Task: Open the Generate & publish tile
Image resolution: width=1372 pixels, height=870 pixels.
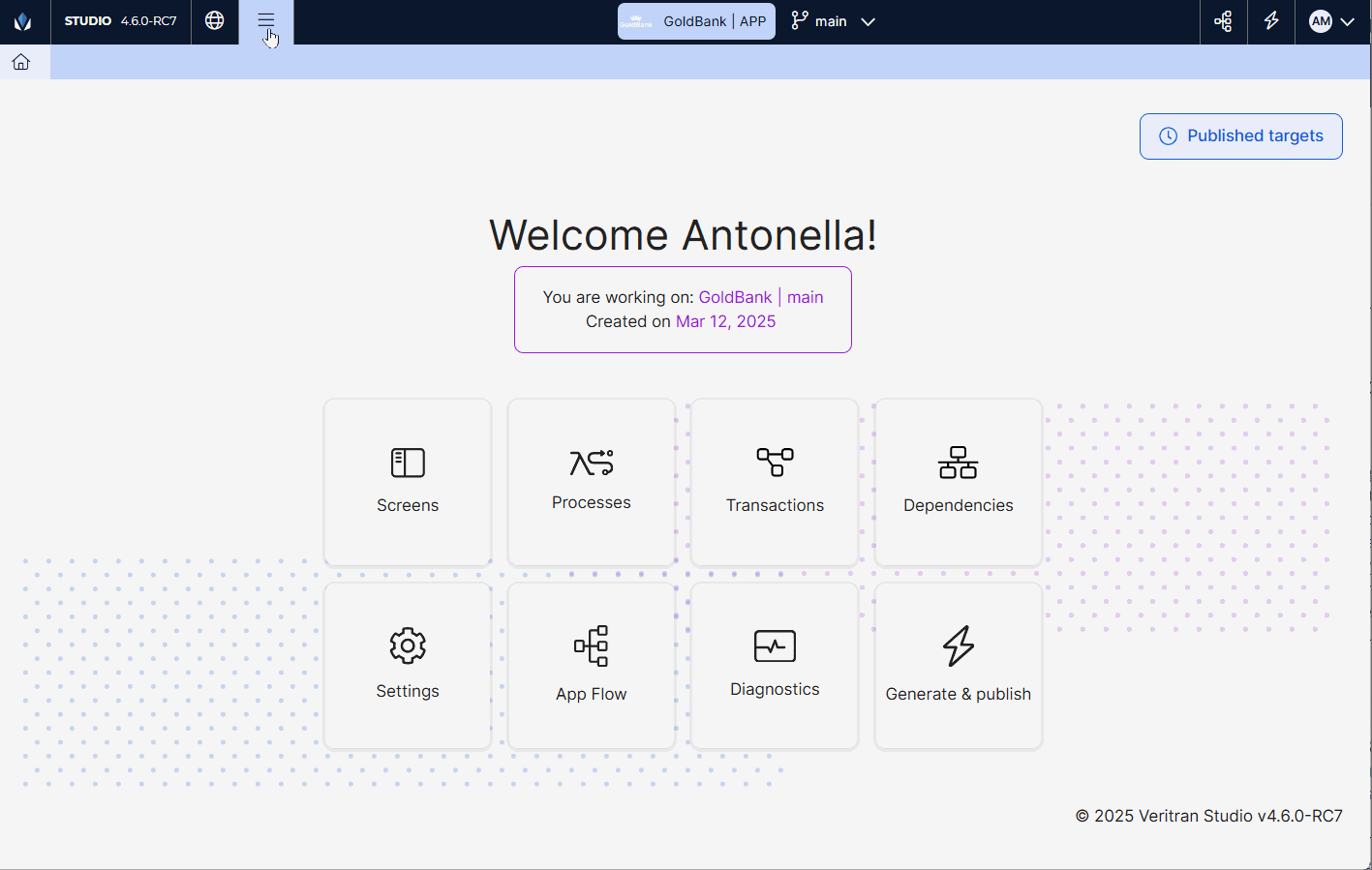Action: coord(959,666)
